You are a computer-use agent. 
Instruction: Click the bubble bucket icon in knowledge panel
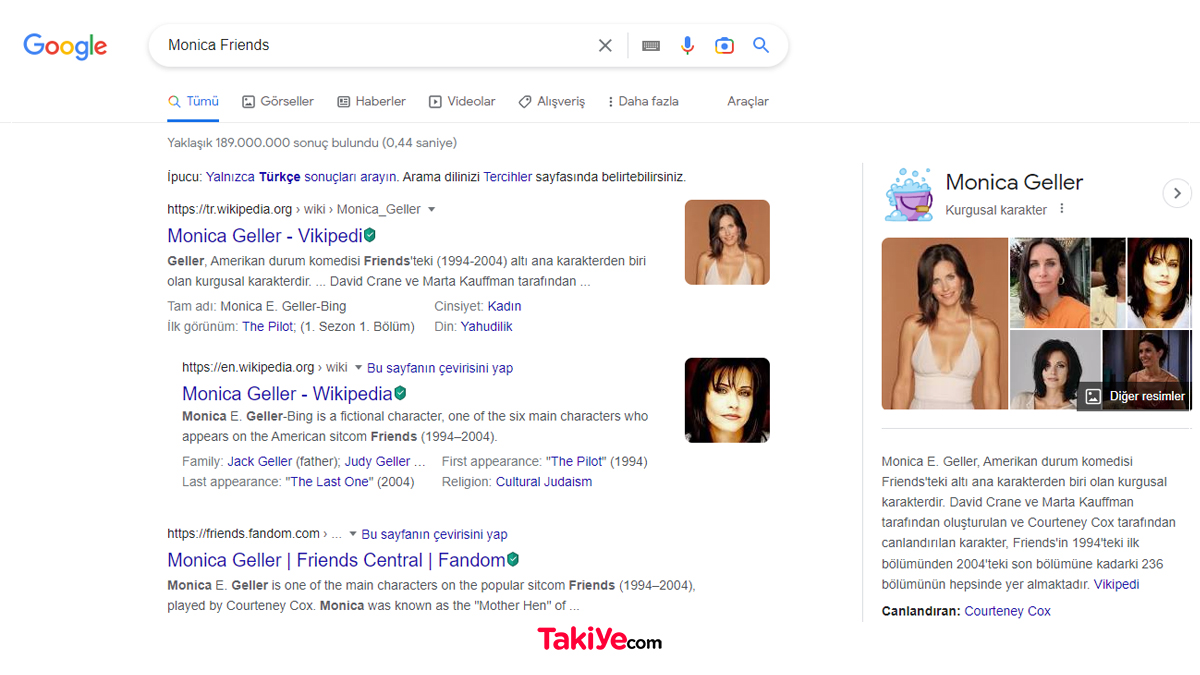coord(908,194)
